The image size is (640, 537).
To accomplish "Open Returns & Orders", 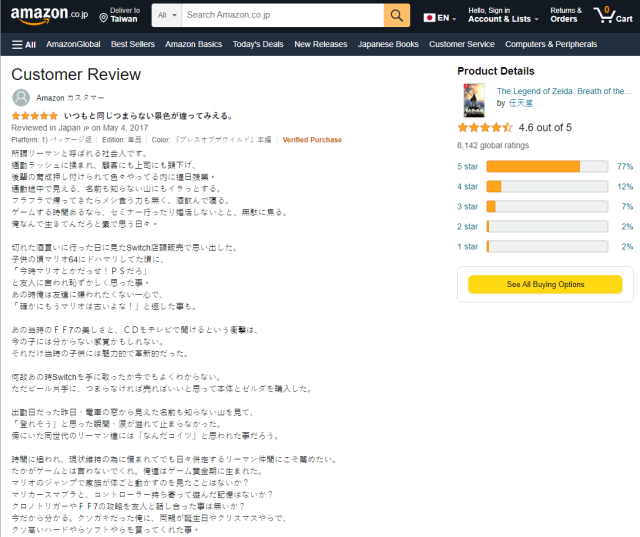I will coord(564,15).
